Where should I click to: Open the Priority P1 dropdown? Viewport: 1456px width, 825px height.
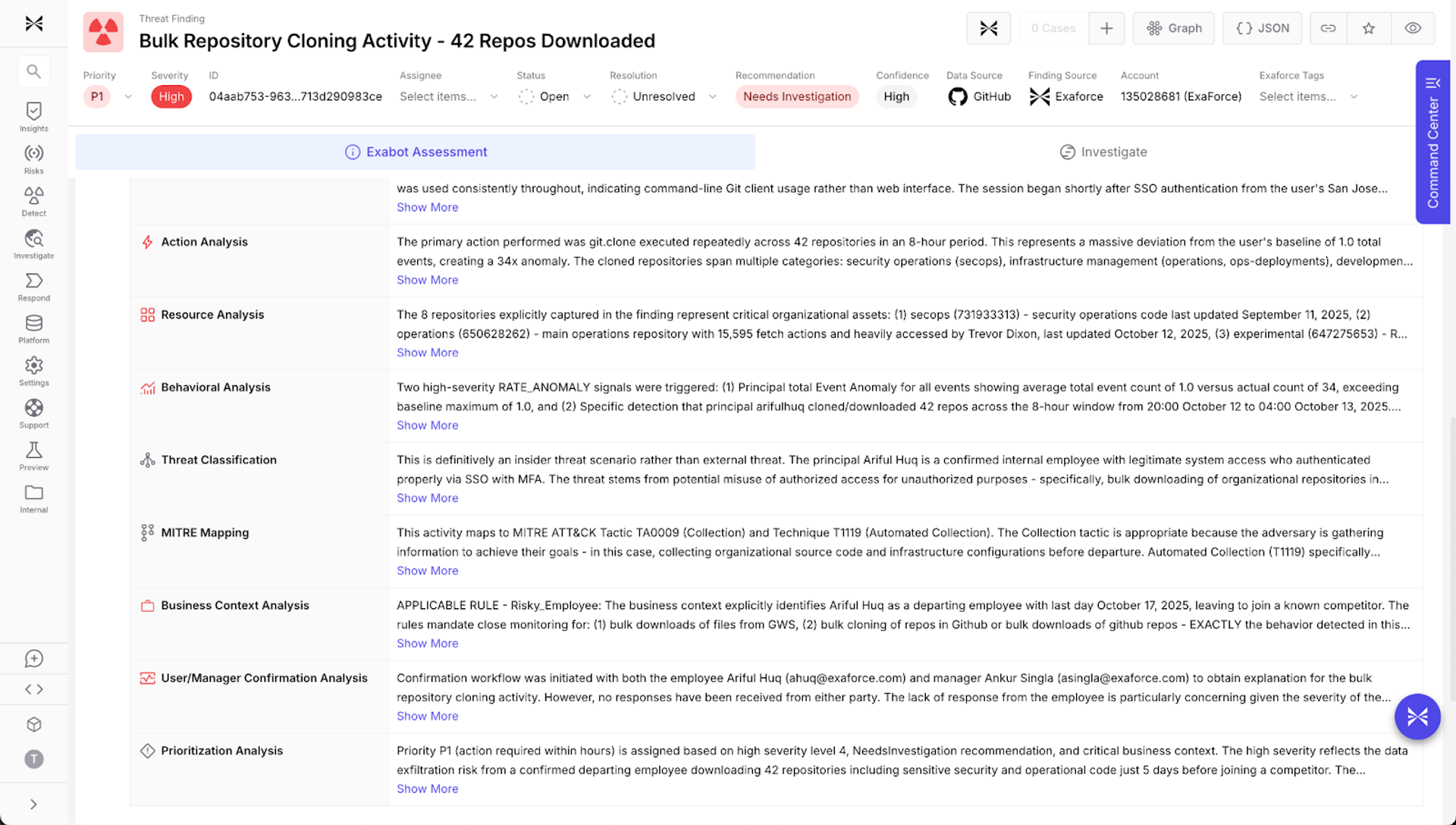tap(108, 96)
